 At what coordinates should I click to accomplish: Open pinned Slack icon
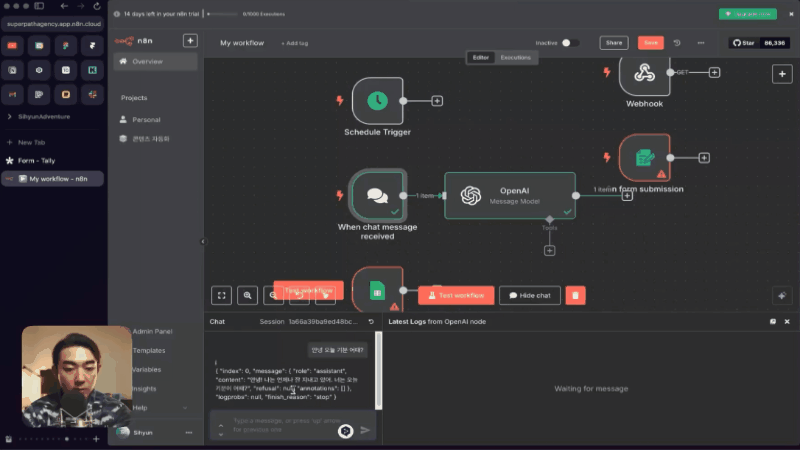pyautogui.click(x=92, y=94)
